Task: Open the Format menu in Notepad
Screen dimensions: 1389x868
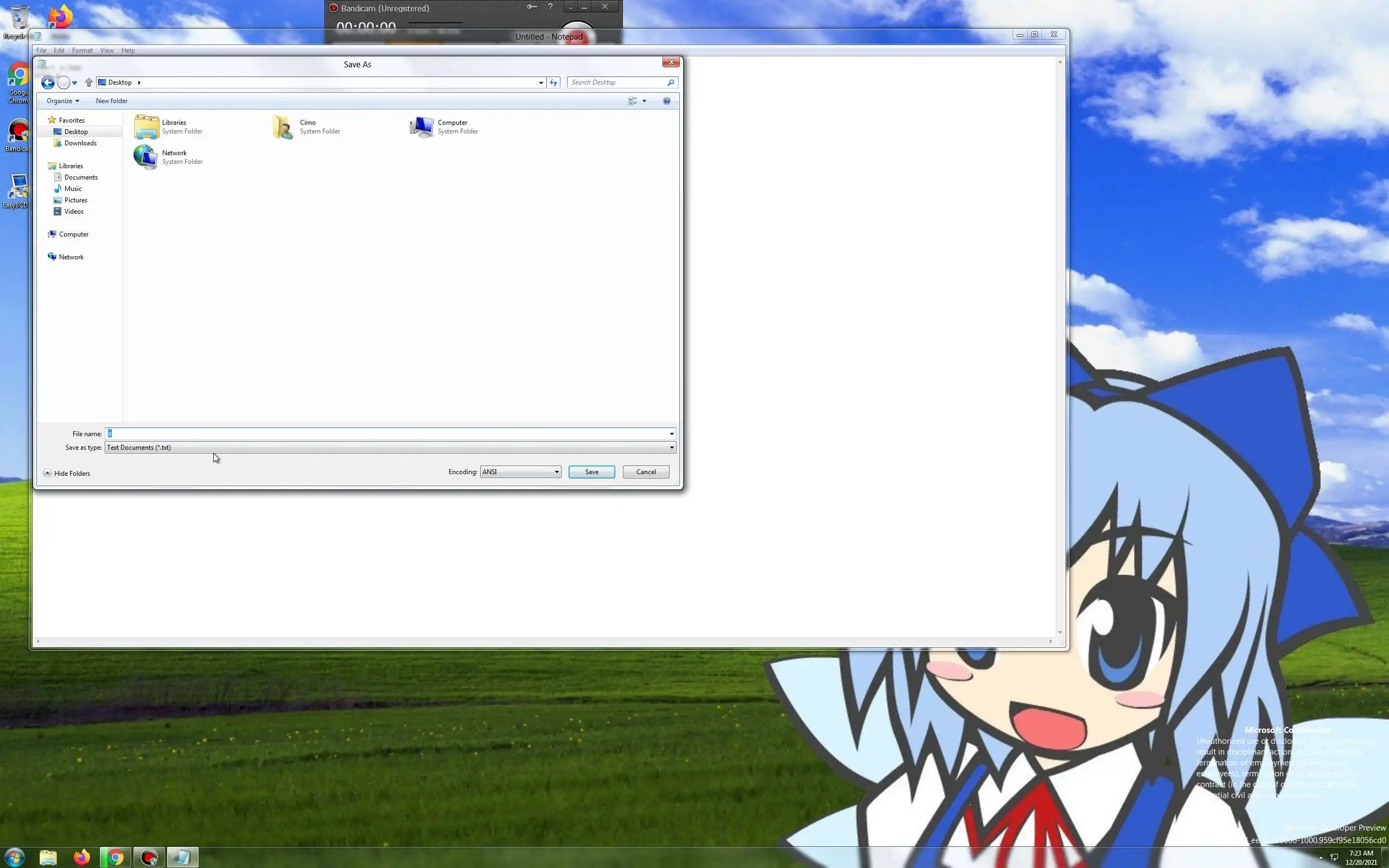Action: tap(82, 50)
